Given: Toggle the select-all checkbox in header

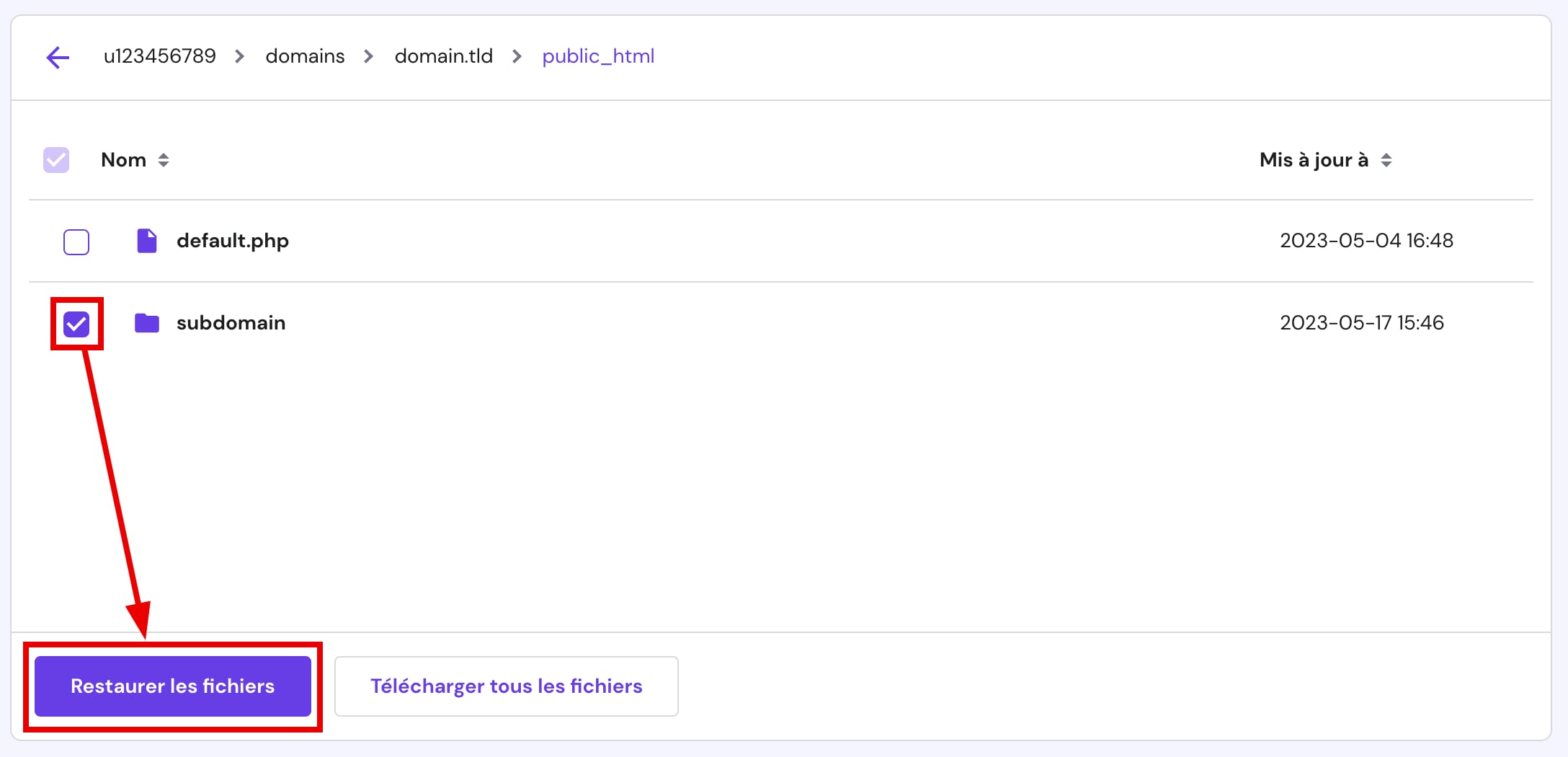Looking at the screenshot, I should (x=56, y=160).
